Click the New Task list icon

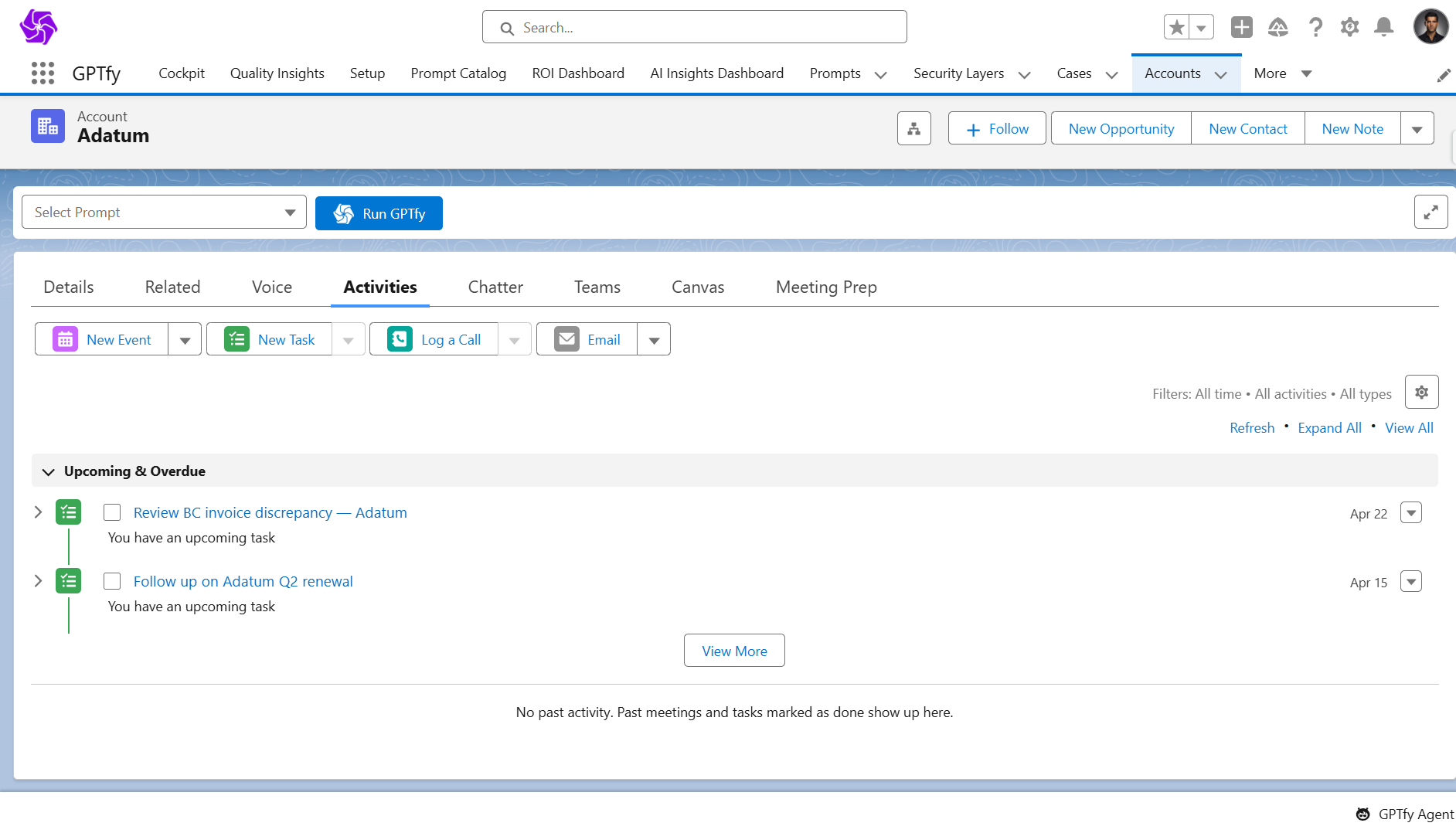(236, 339)
